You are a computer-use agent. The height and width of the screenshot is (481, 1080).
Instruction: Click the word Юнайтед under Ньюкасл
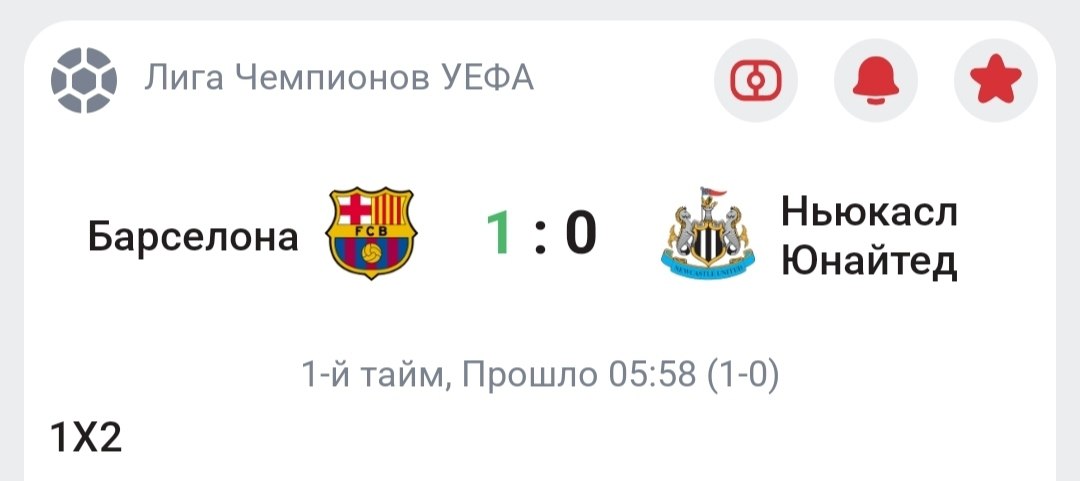[869, 261]
